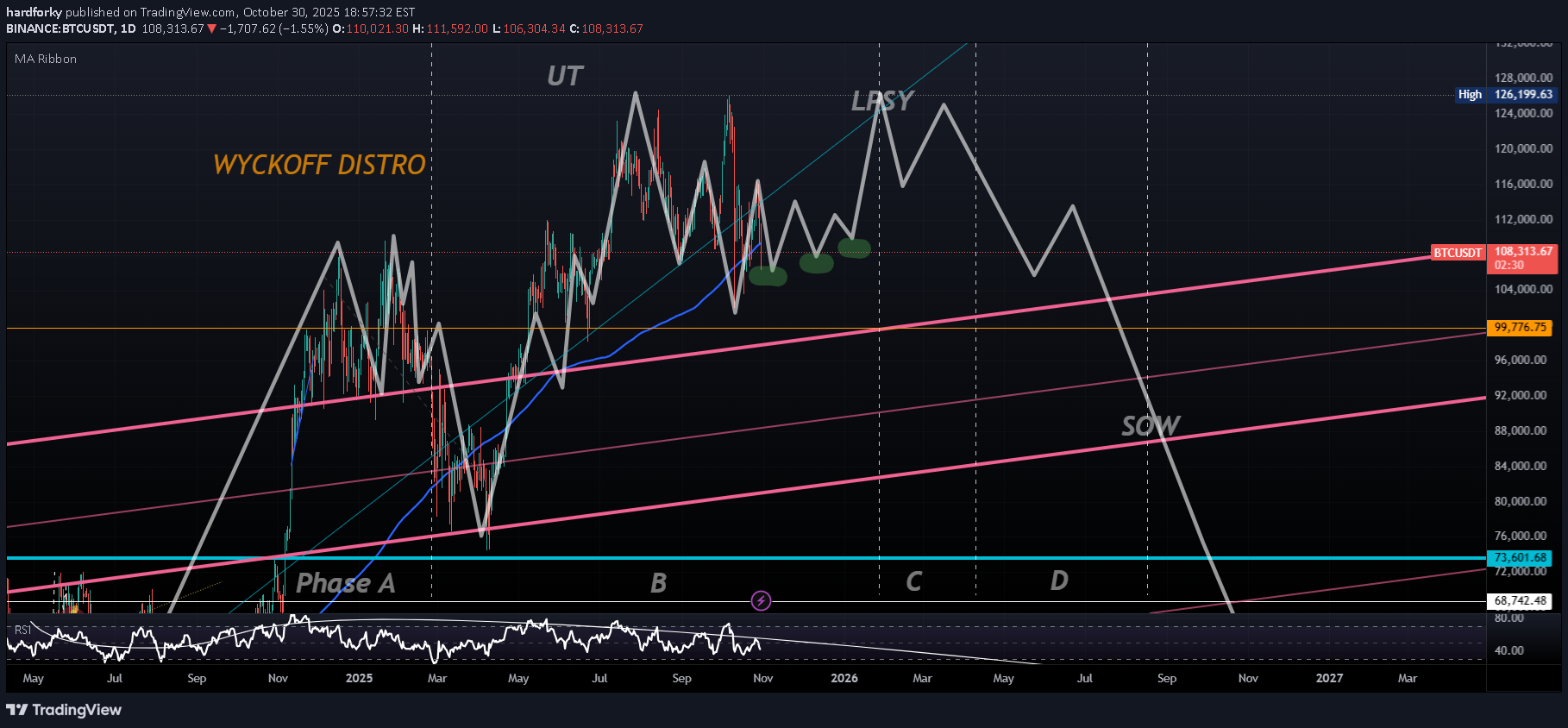The image size is (1568, 728).
Task: Select the WYCKOFF DISTRO text annotation
Action: point(319,165)
